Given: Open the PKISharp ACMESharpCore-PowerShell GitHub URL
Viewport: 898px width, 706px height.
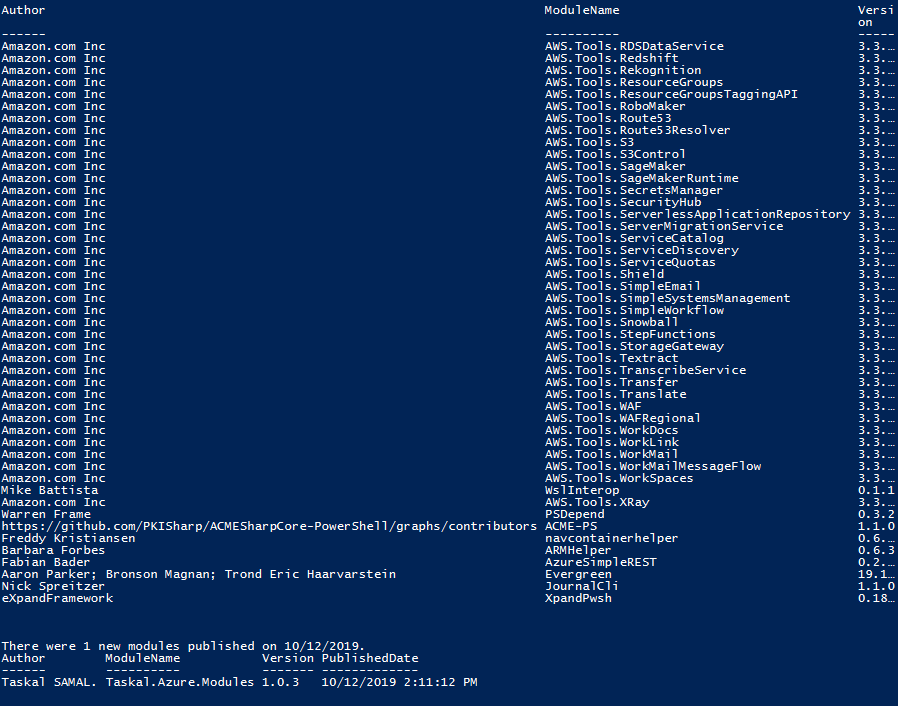Looking at the screenshot, I should [269, 527].
